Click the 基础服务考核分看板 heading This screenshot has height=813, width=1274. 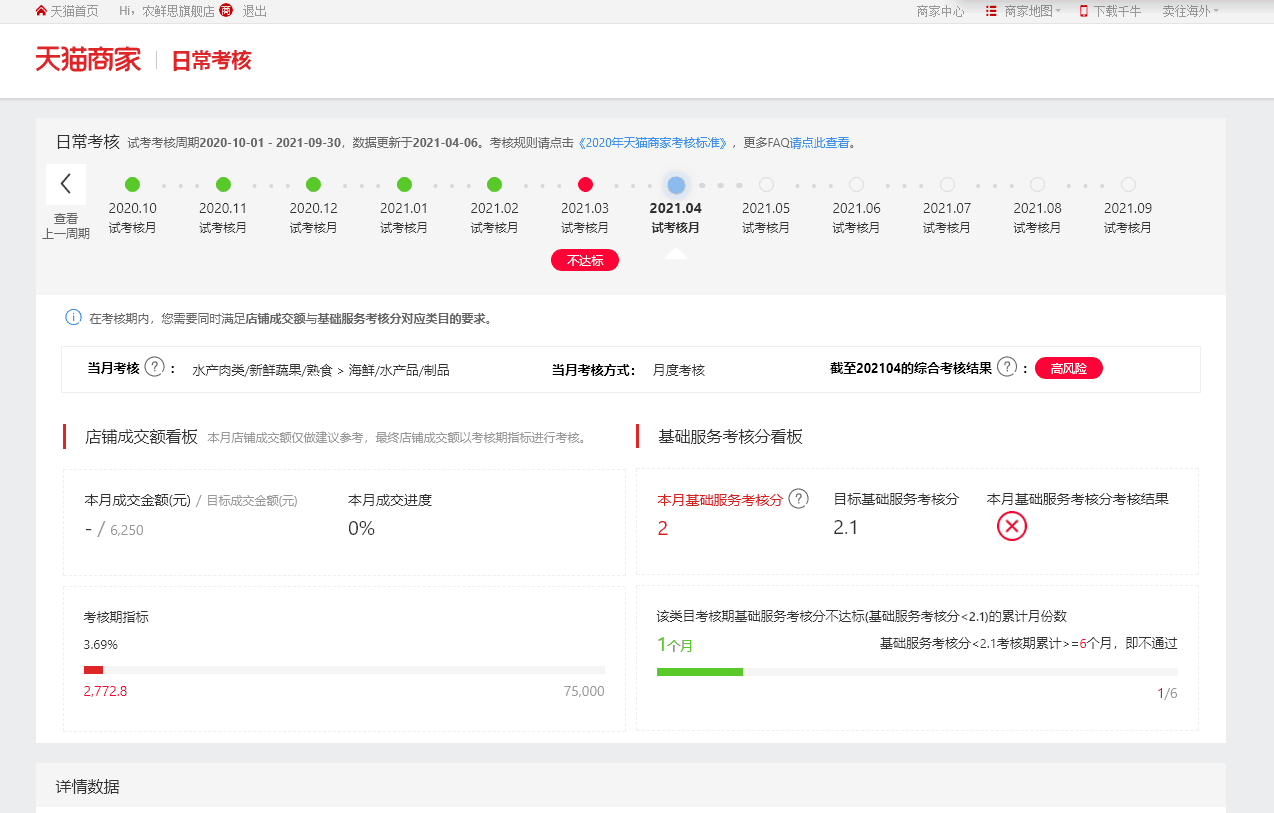730,437
